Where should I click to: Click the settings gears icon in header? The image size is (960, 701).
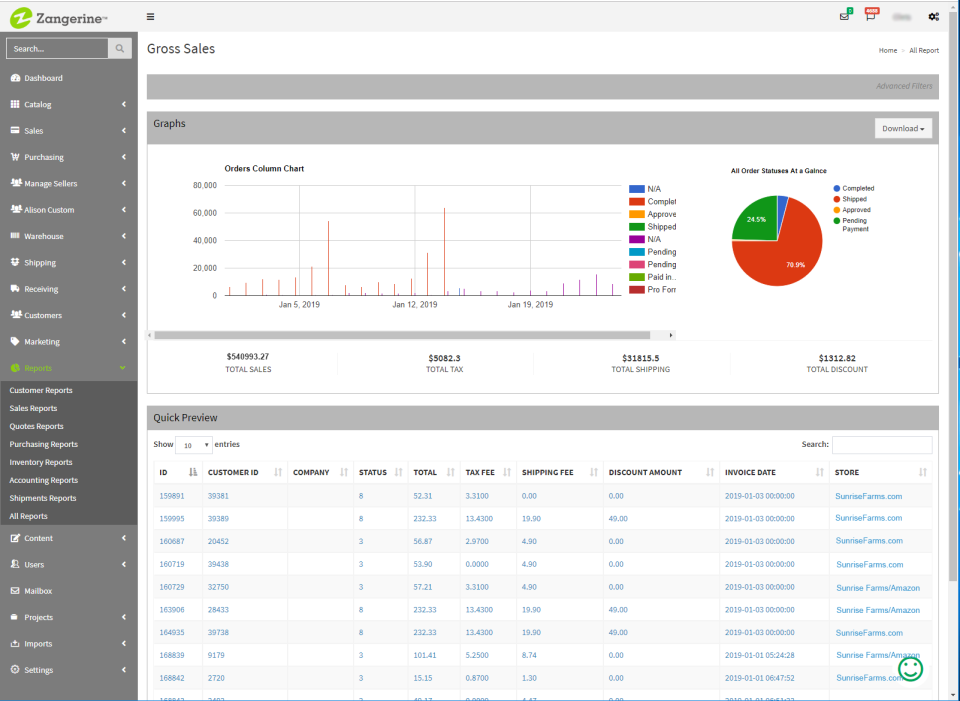934,17
